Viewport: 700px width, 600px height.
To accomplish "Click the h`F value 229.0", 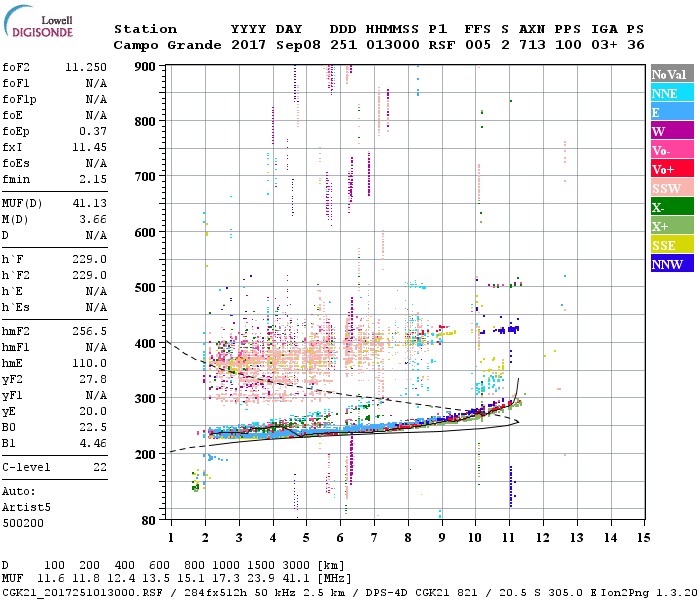I will click(x=89, y=259).
